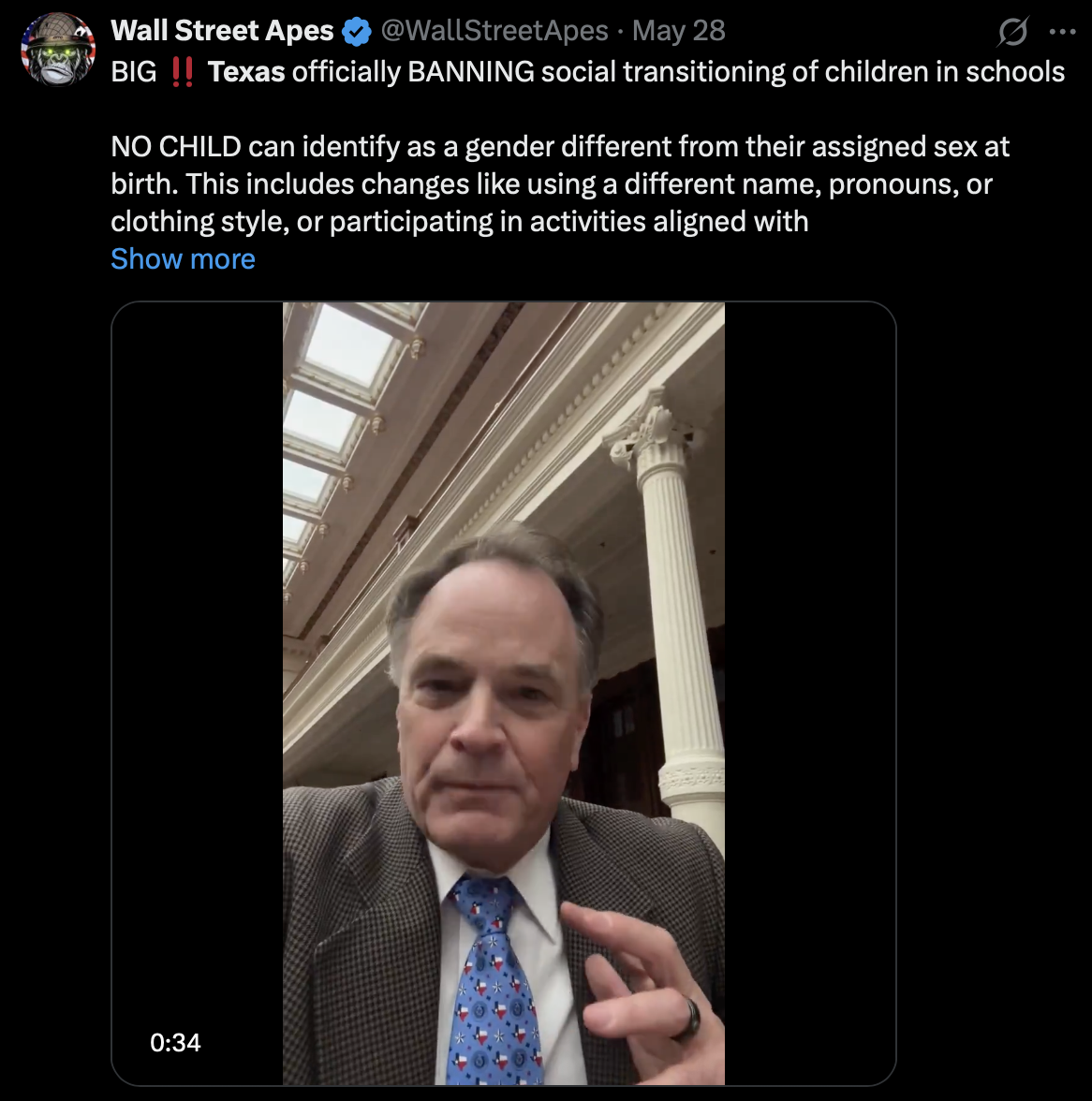Image resolution: width=1092 pixels, height=1101 pixels.
Task: Open the @WallStreetApes handle link
Action: tap(494, 31)
